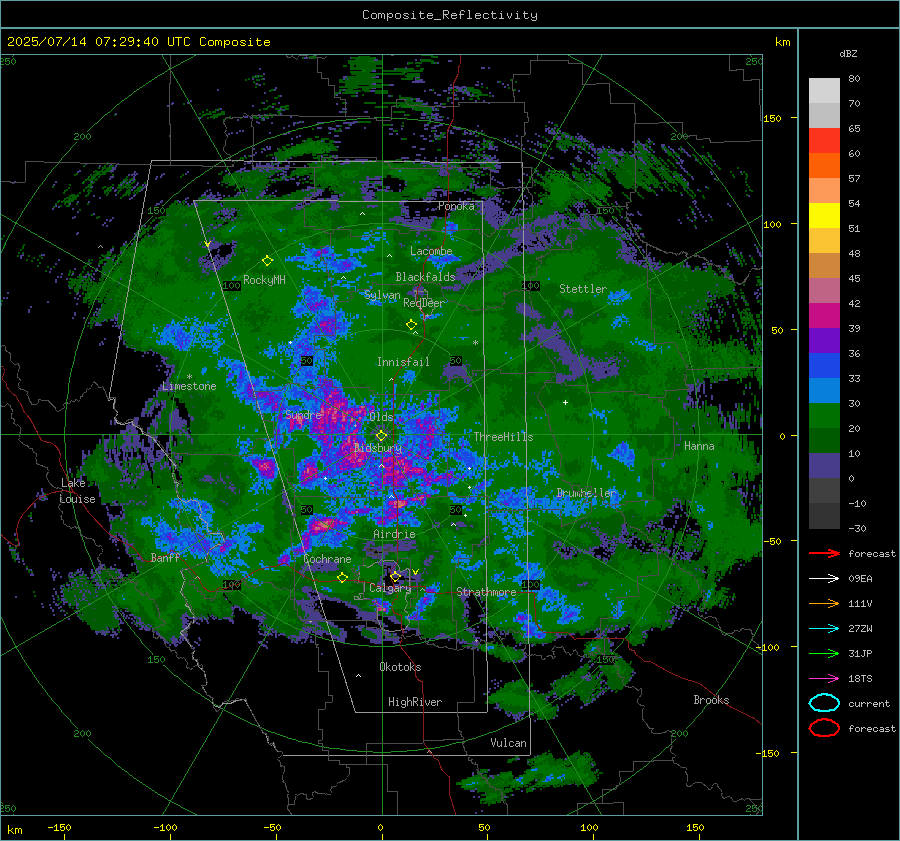Image resolution: width=900 pixels, height=841 pixels.
Task: Click the 09EA legend label
Action: point(860,579)
